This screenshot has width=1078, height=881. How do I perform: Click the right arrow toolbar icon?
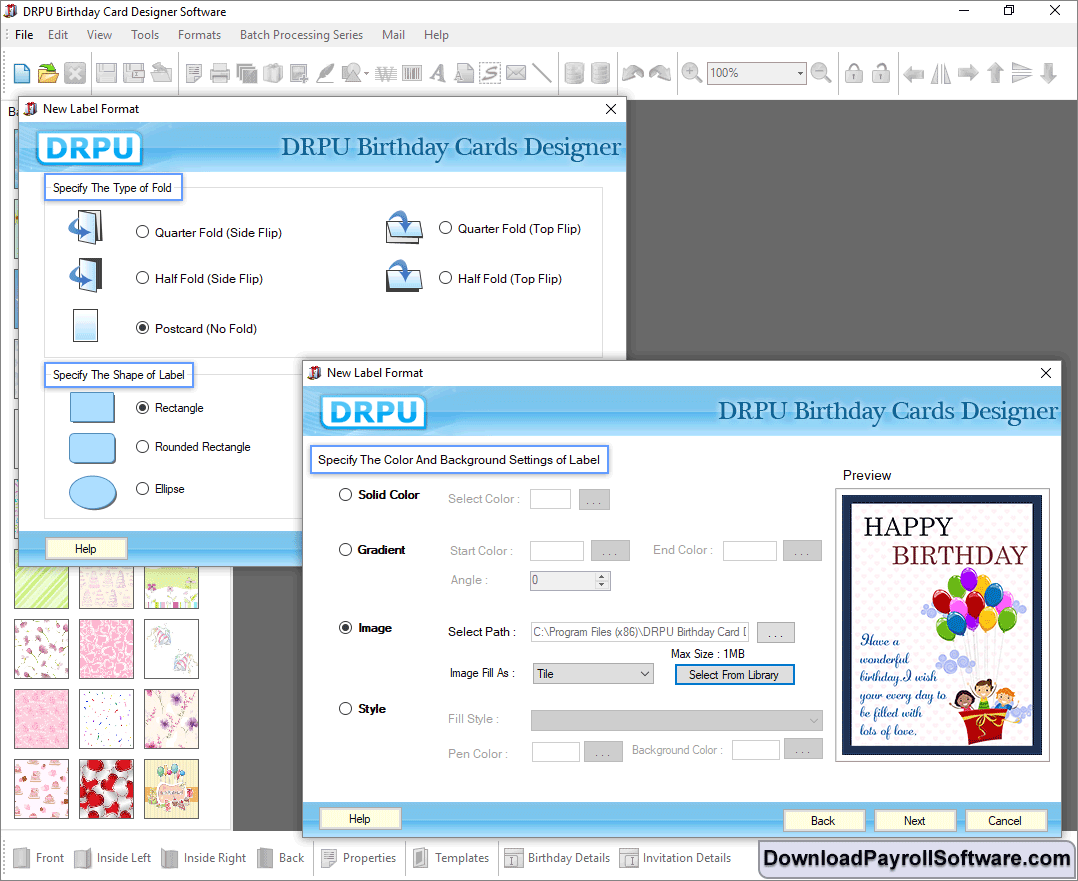click(x=968, y=73)
